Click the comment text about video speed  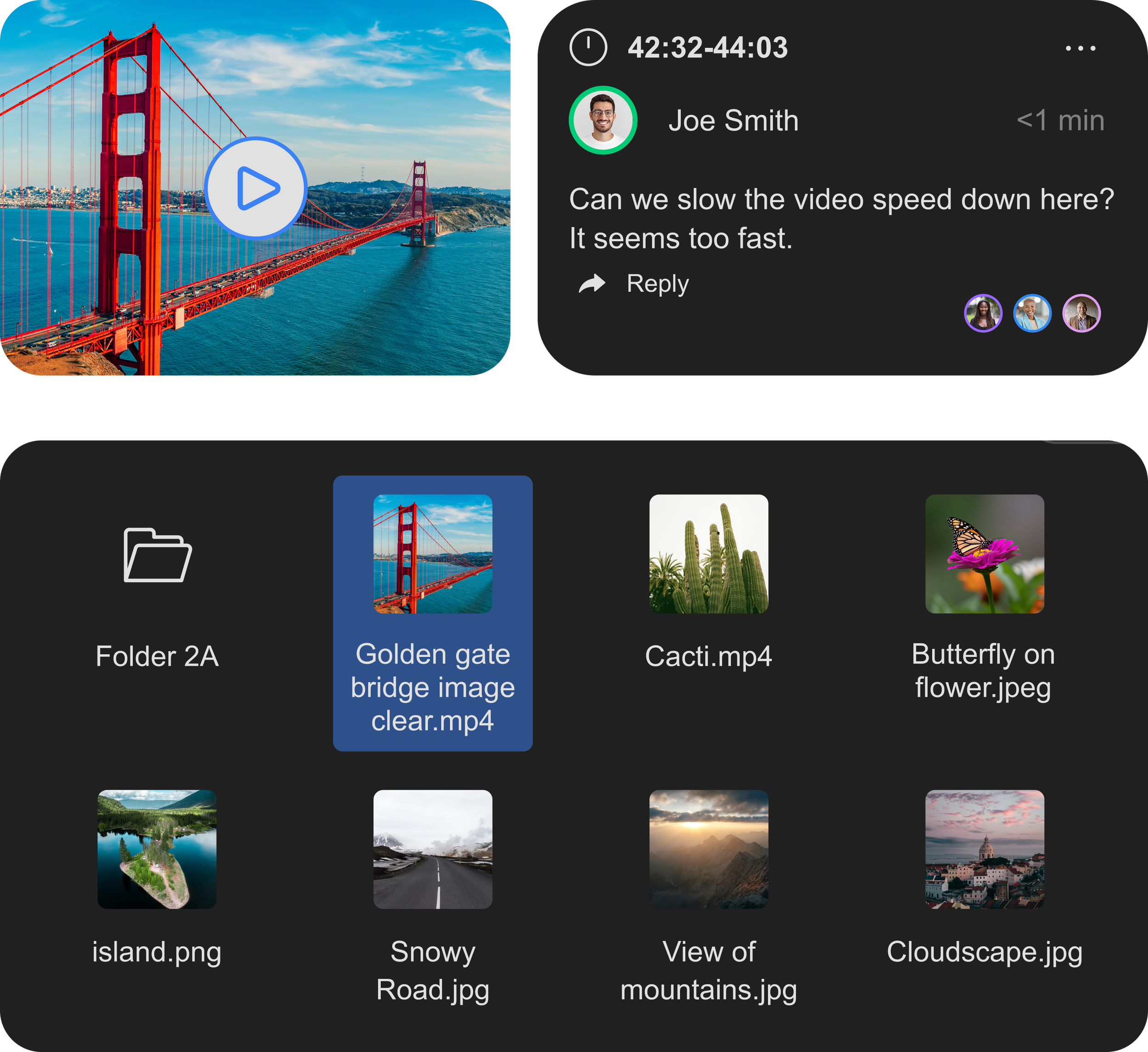[842, 219]
